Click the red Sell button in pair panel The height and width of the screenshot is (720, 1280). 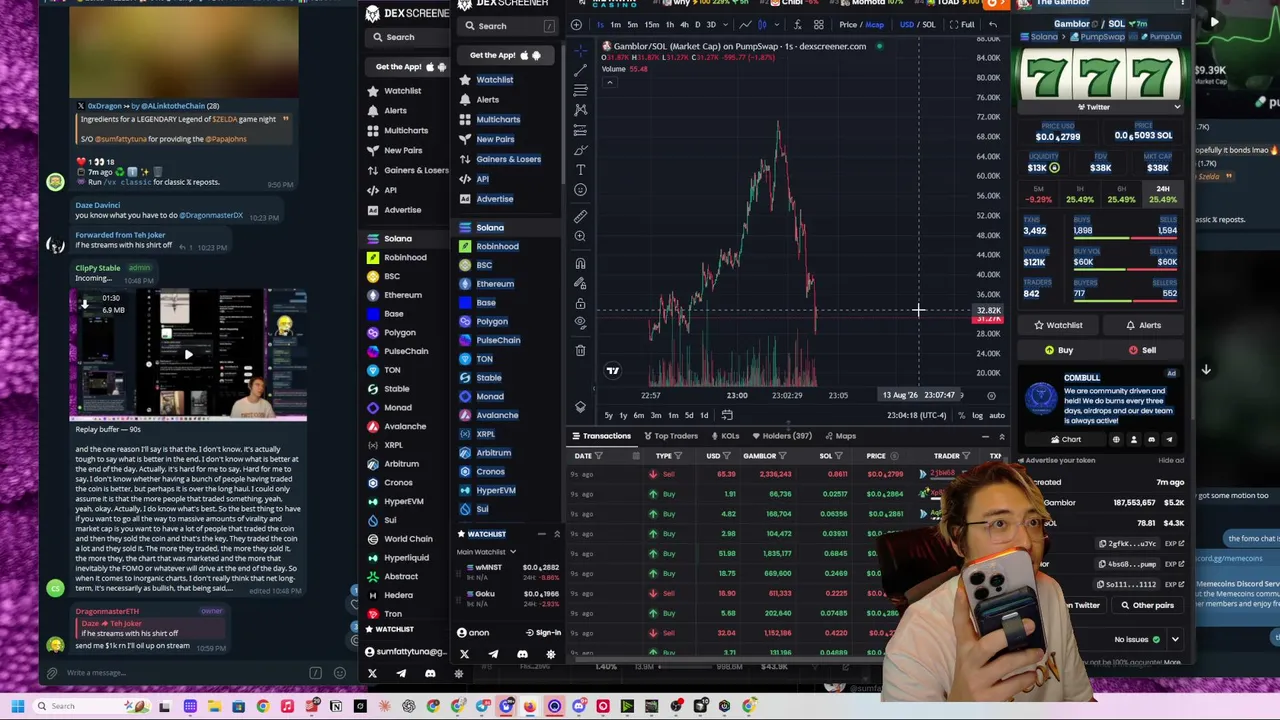(1142, 350)
